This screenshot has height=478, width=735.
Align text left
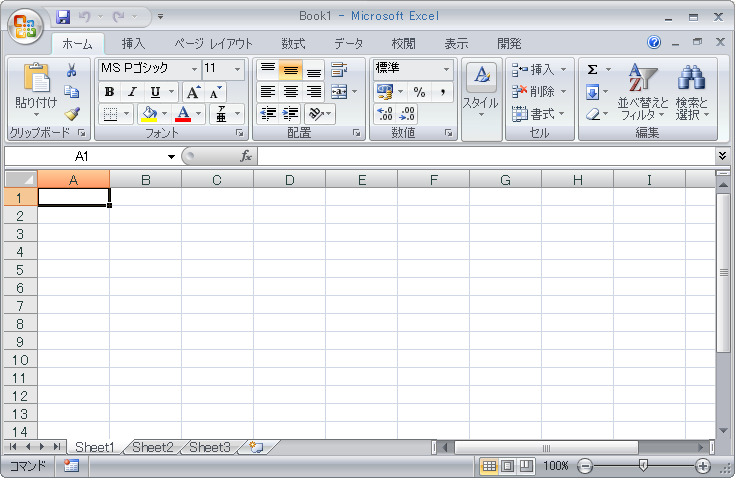click(x=268, y=92)
